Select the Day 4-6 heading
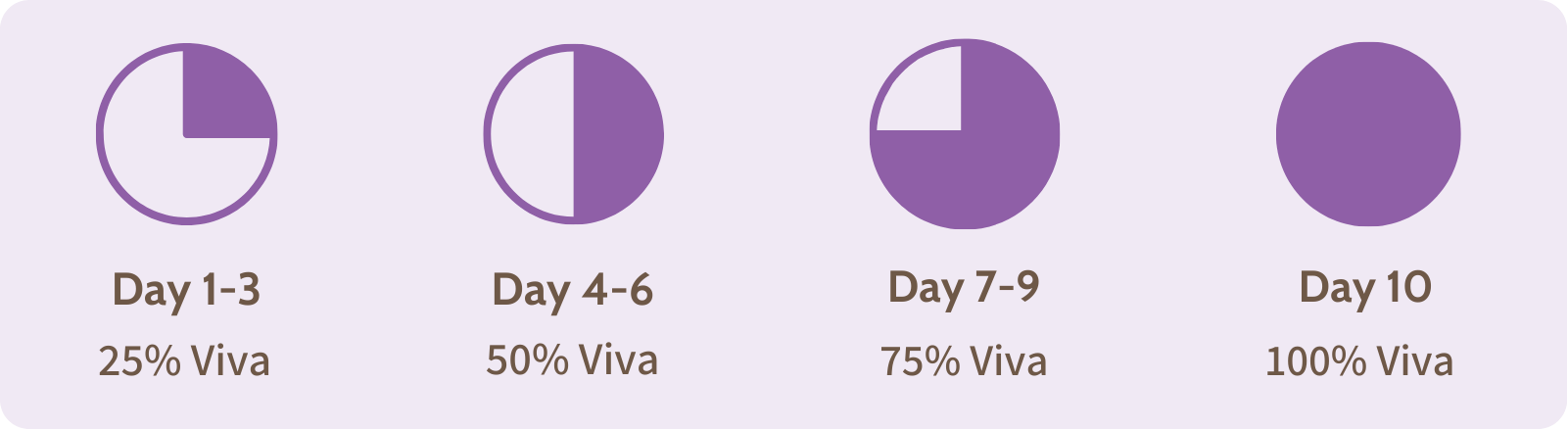The width and height of the screenshot is (1568, 430). [x=573, y=290]
